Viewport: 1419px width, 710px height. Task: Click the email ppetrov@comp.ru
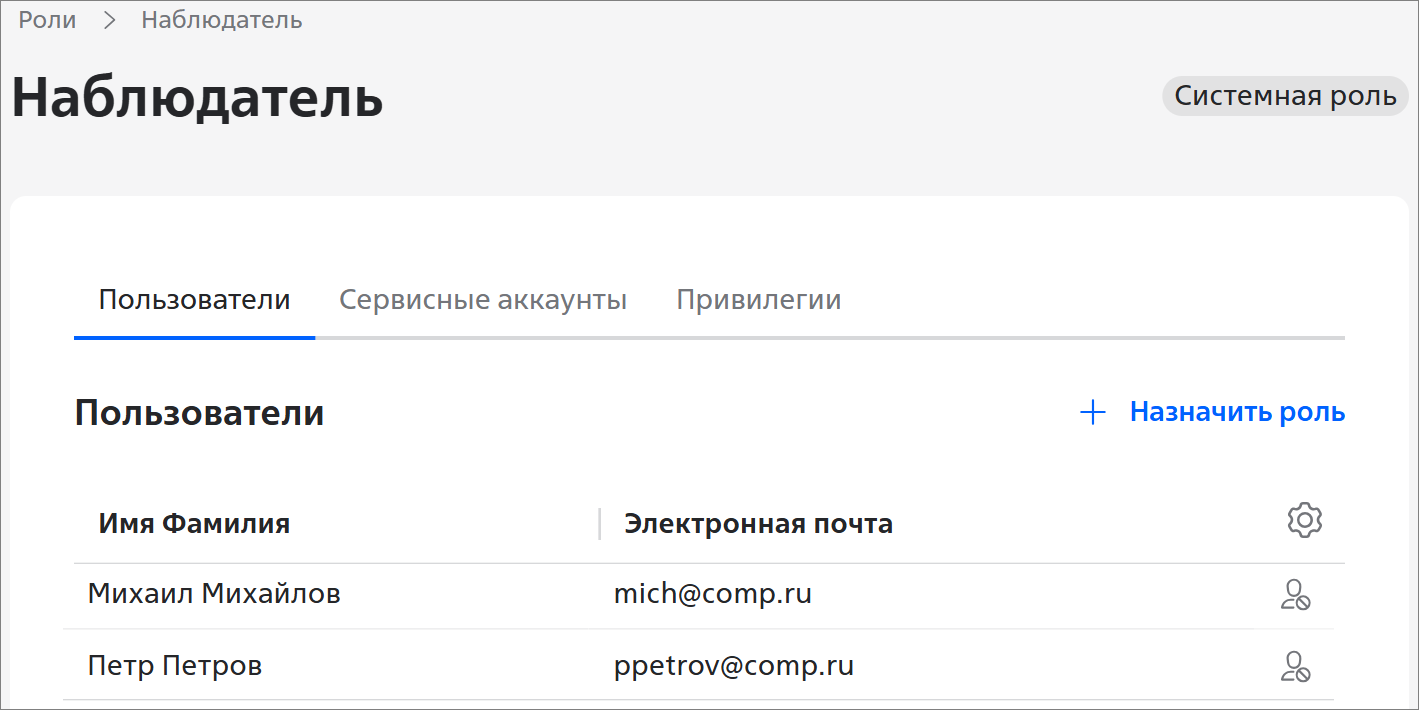[x=733, y=666]
